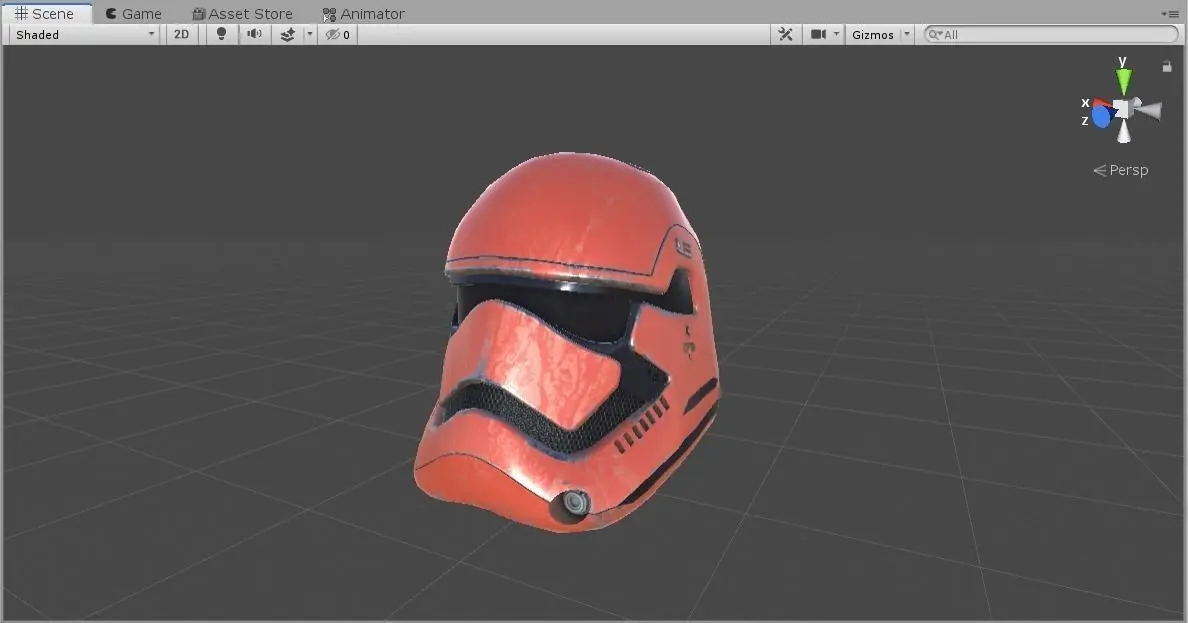Open the scene effects dropdown arrow
The height and width of the screenshot is (623, 1188).
(309, 34)
